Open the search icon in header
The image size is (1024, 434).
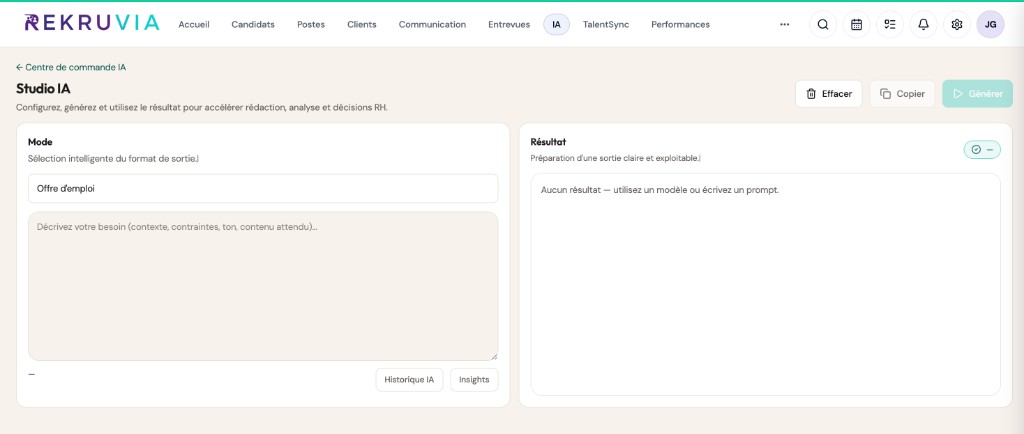(x=823, y=25)
